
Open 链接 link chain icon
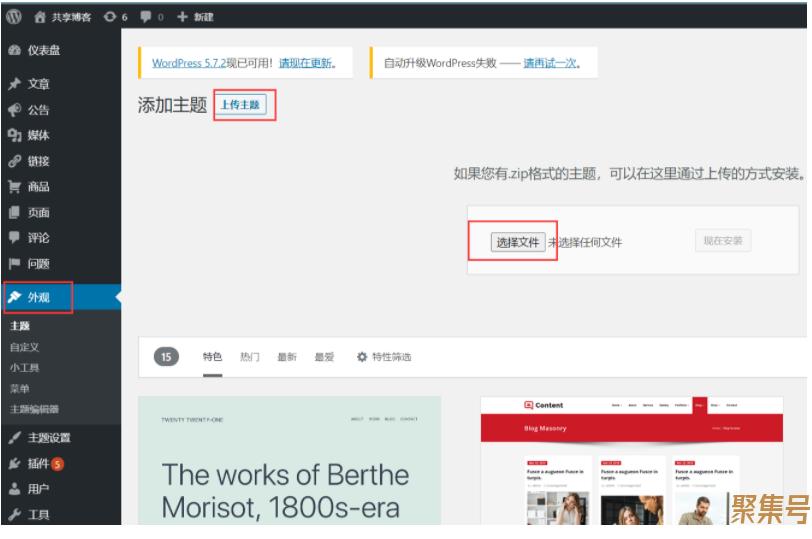point(14,161)
